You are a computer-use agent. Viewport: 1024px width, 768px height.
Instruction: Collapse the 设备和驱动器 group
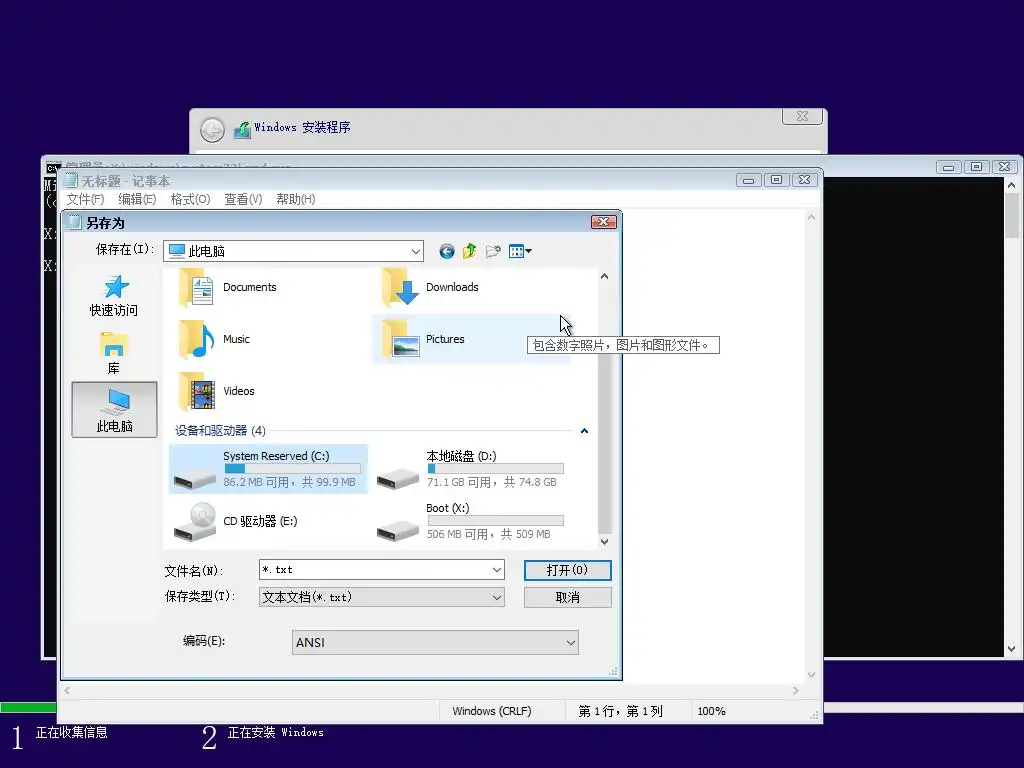pos(584,431)
